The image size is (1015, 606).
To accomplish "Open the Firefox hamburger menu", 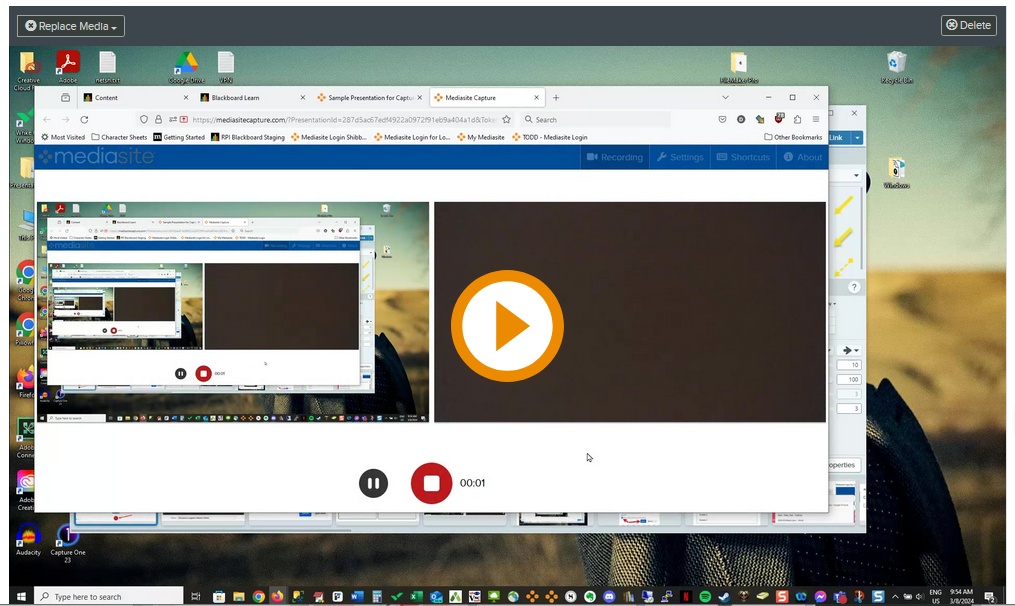I will 816,120.
